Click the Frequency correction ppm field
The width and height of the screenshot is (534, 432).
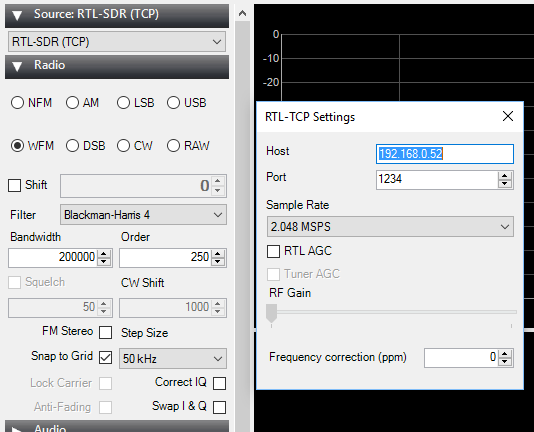pyautogui.click(x=461, y=358)
